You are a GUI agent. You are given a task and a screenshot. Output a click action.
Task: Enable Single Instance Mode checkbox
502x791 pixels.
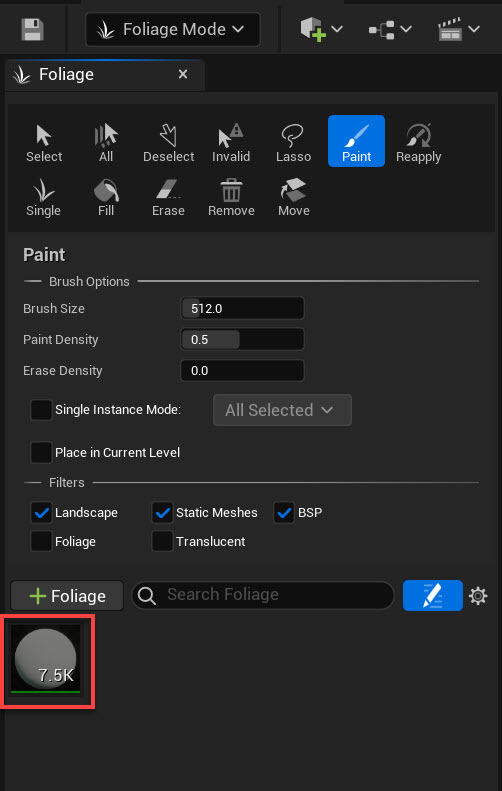[41, 410]
